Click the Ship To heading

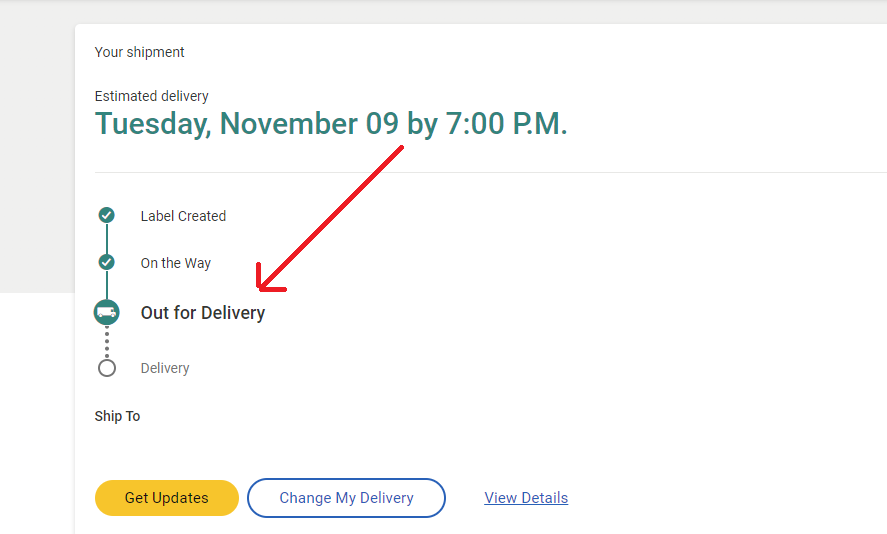click(117, 416)
